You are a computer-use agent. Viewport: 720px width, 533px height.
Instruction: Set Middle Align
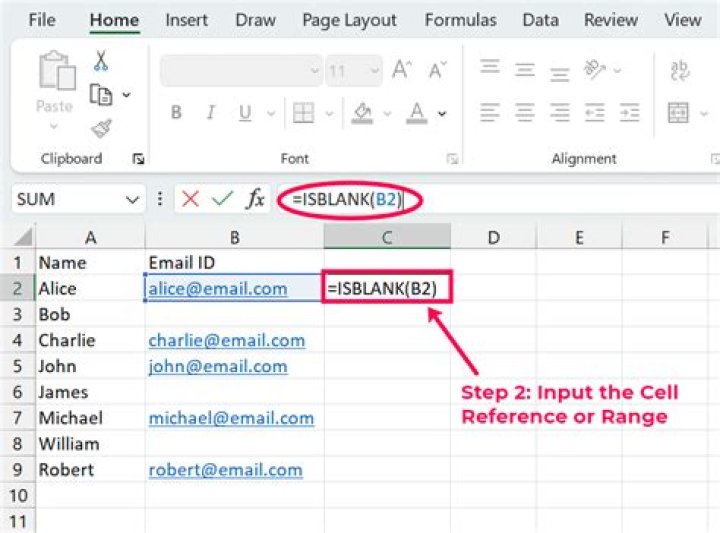(524, 70)
